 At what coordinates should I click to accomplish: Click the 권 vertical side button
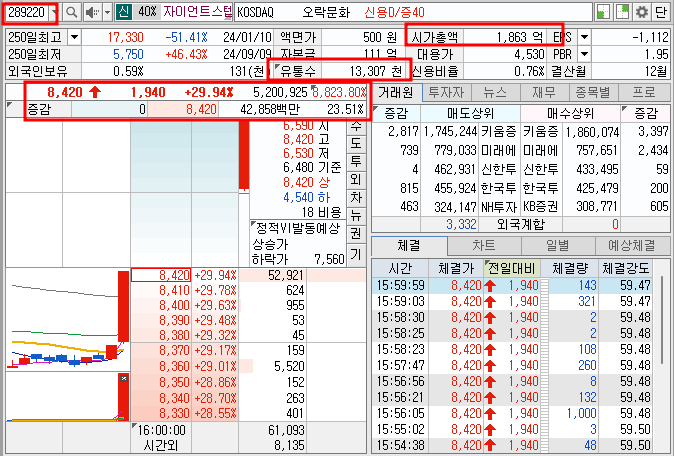[x=356, y=234]
